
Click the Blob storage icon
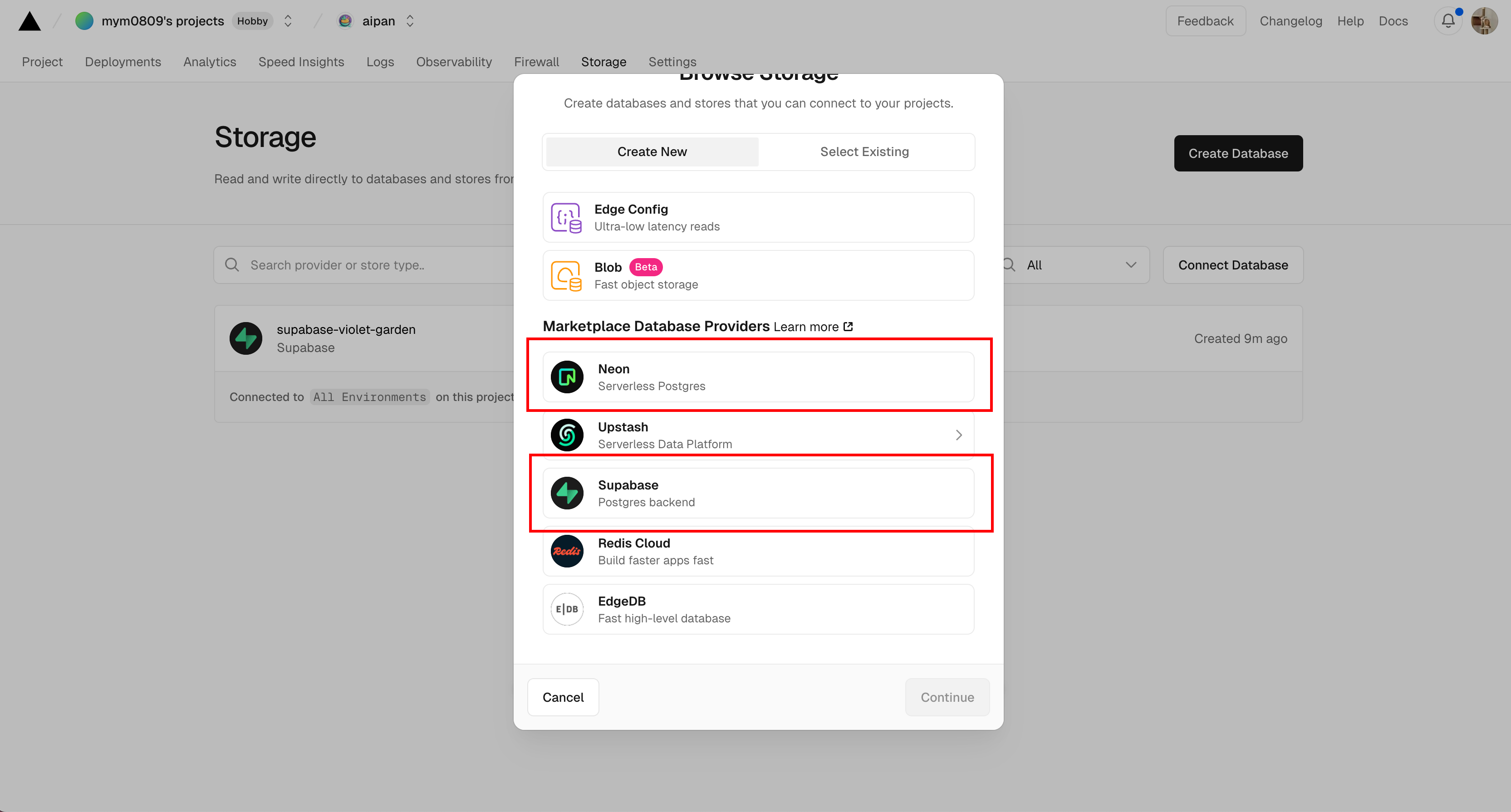click(566, 275)
